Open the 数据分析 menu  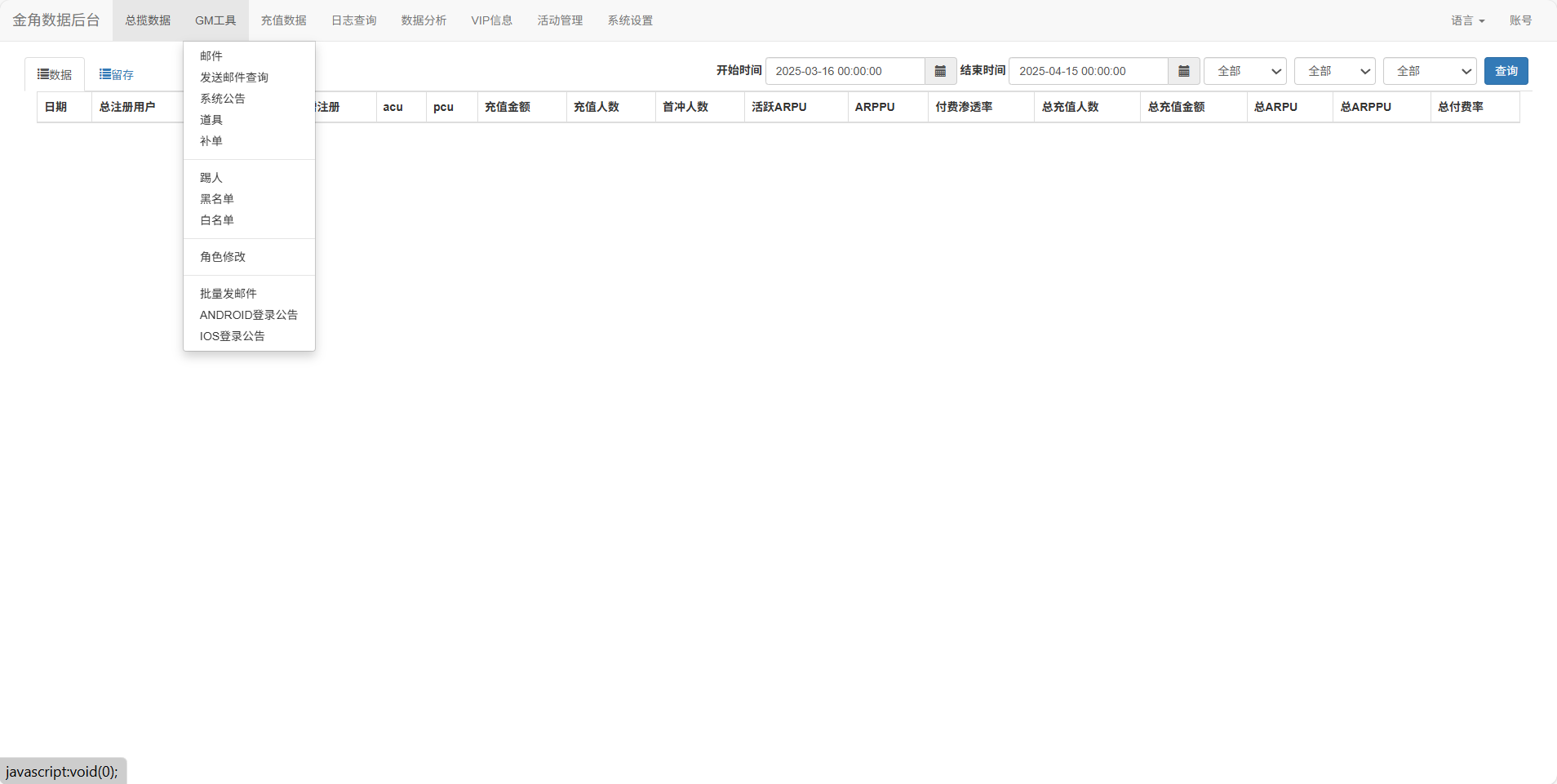coord(424,20)
